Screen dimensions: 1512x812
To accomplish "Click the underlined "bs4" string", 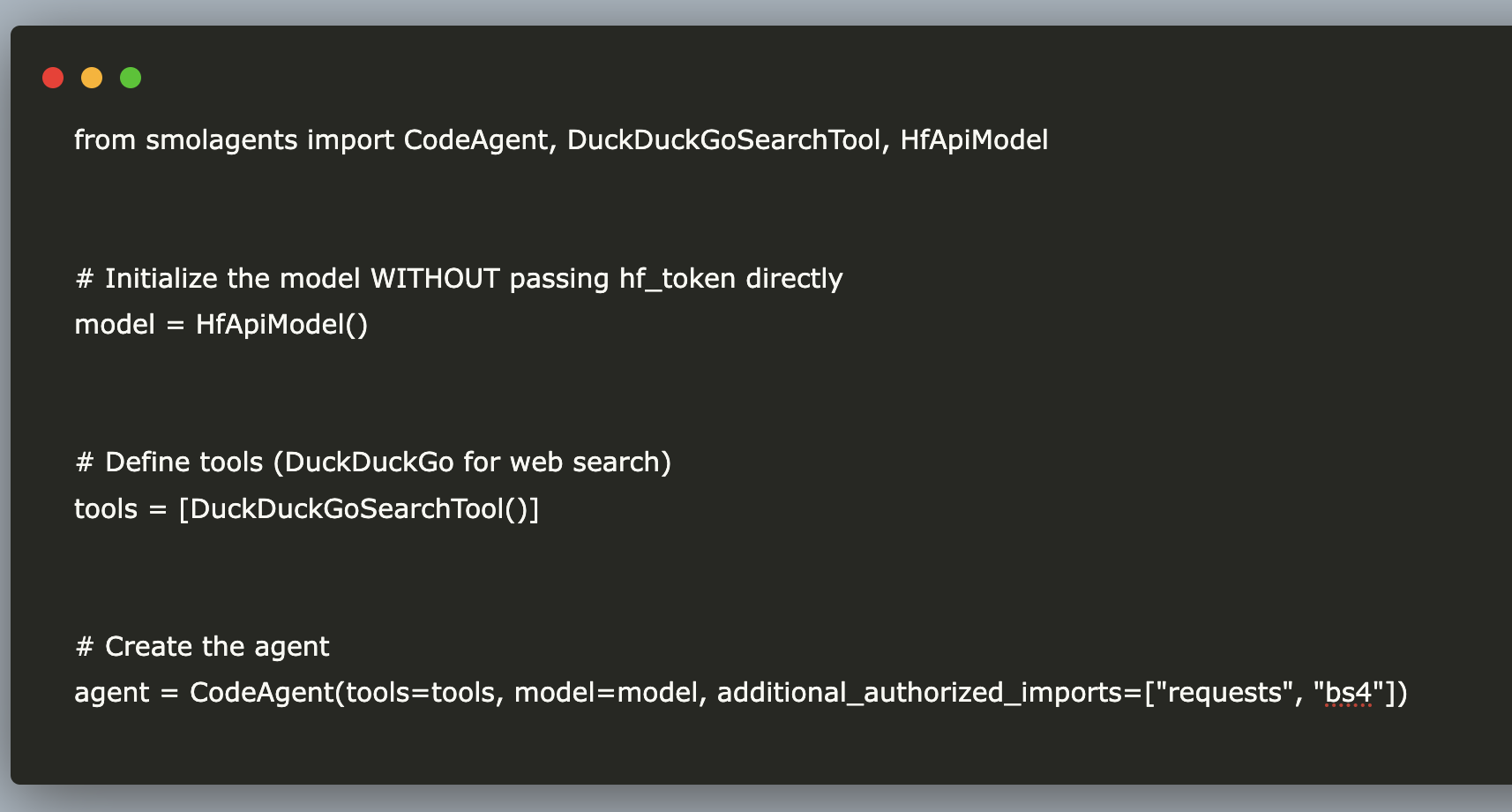I will [1348, 693].
